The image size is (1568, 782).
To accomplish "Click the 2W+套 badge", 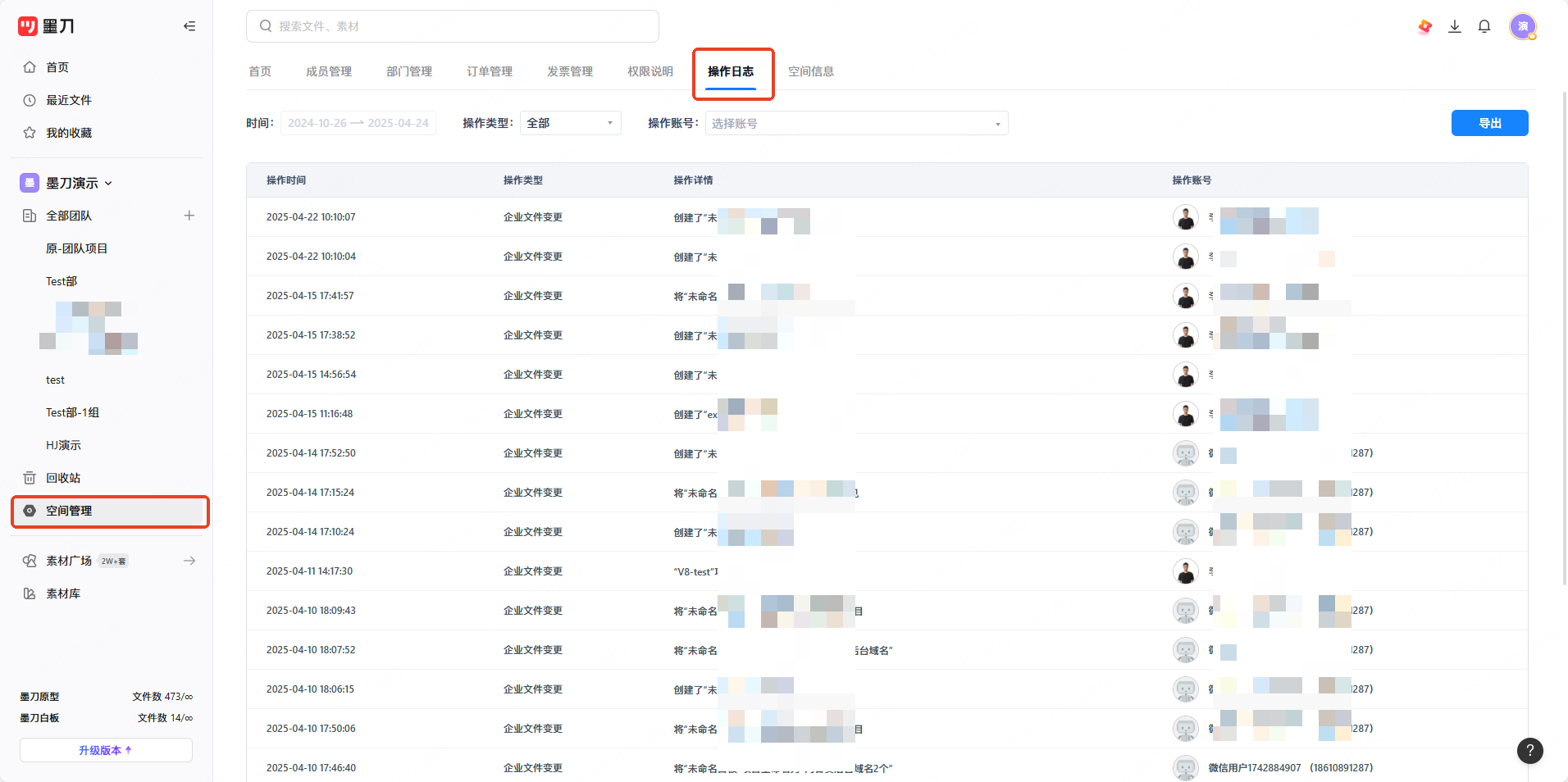I will [x=113, y=561].
